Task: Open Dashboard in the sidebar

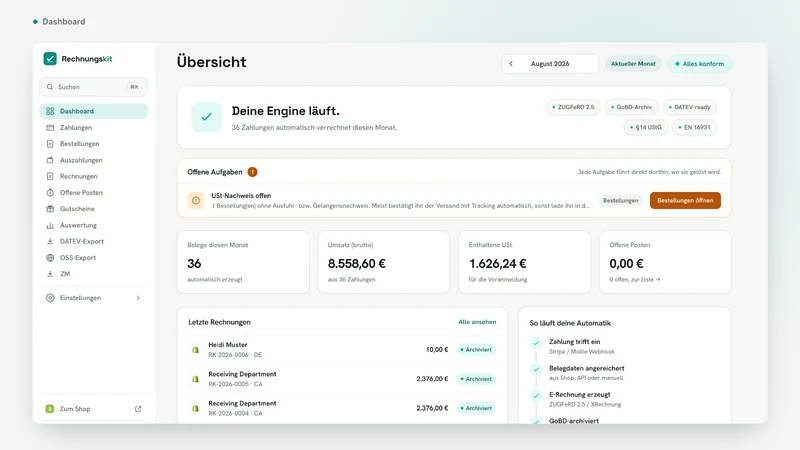Action: pyautogui.click(x=93, y=111)
